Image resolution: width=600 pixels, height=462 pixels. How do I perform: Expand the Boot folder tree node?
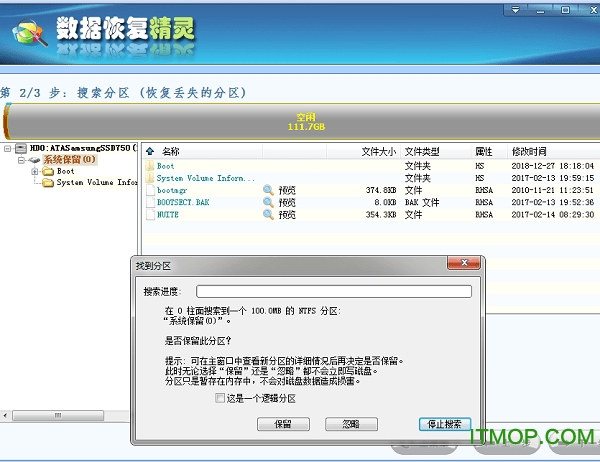coord(35,171)
